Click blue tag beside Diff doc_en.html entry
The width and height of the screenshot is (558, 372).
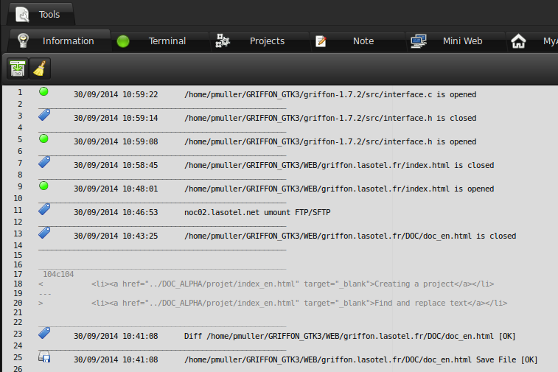pyautogui.click(x=44, y=333)
